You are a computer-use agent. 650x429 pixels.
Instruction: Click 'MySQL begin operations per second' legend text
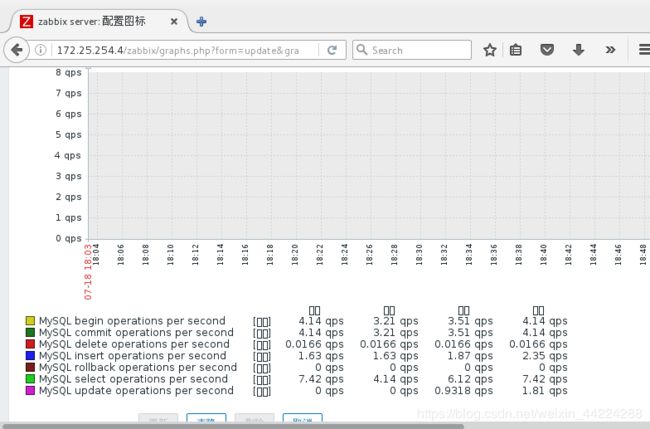click(x=132, y=321)
